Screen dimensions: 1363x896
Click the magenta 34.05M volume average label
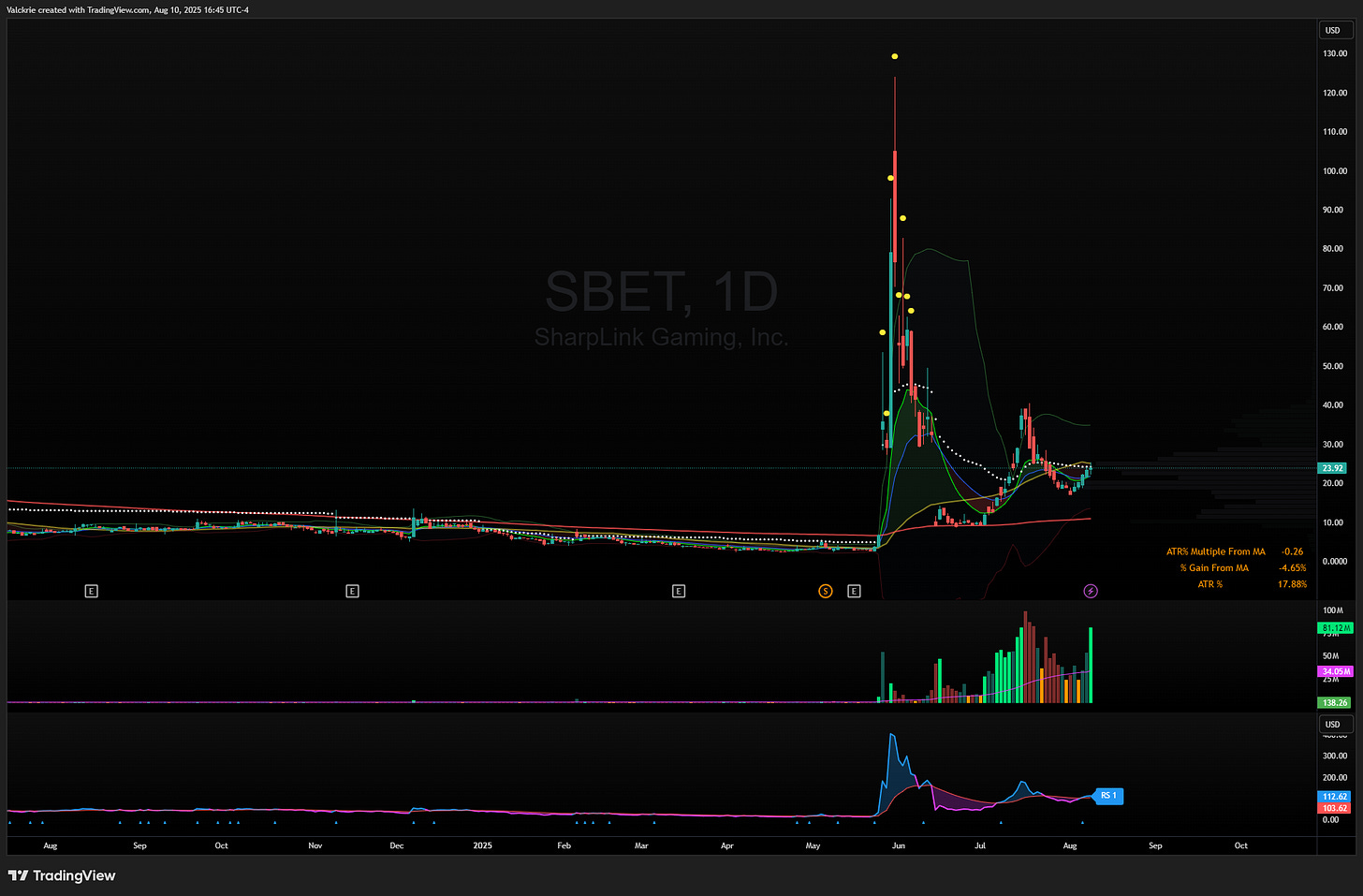click(1335, 671)
